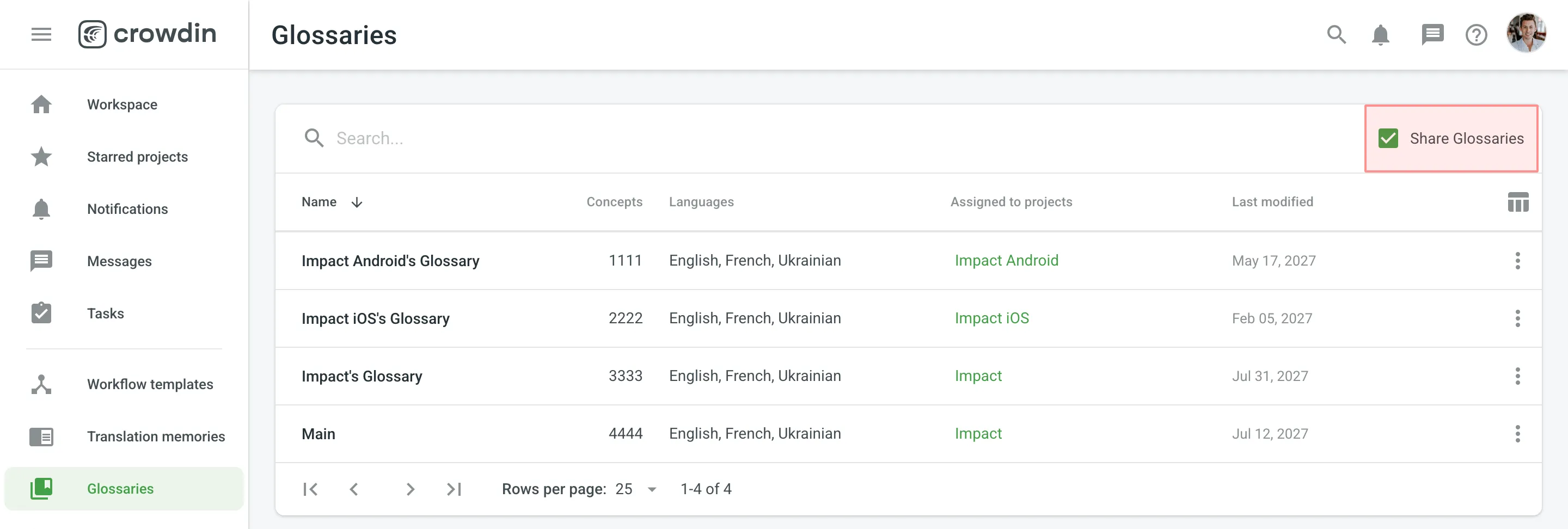Select Workflow templates in sidebar

150,384
